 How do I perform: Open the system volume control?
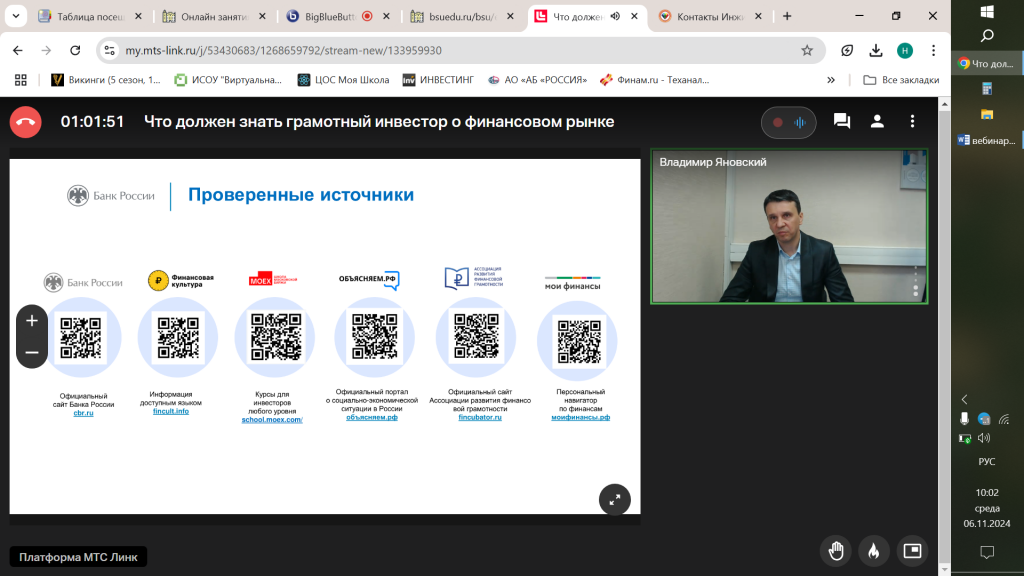coord(984,438)
